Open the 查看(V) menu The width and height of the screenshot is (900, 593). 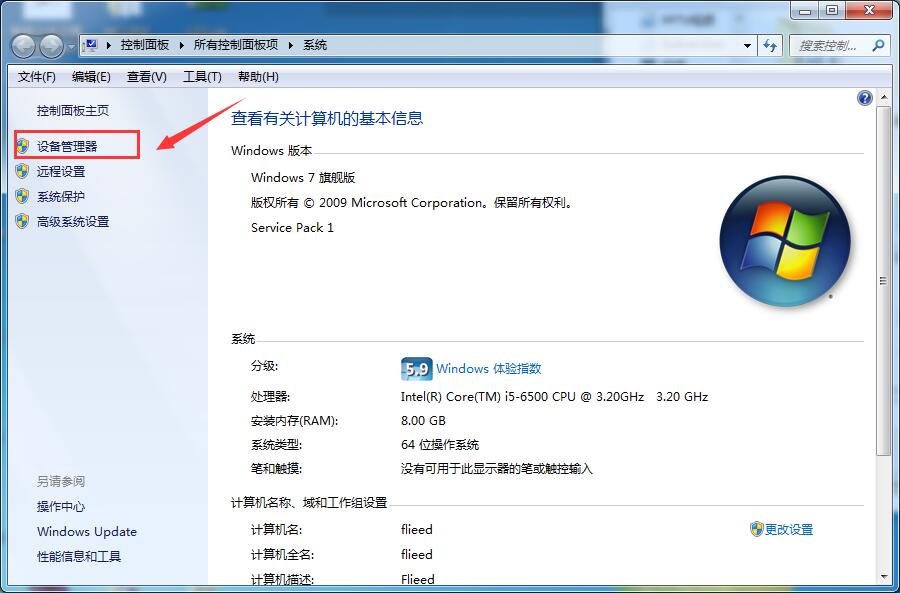point(147,76)
